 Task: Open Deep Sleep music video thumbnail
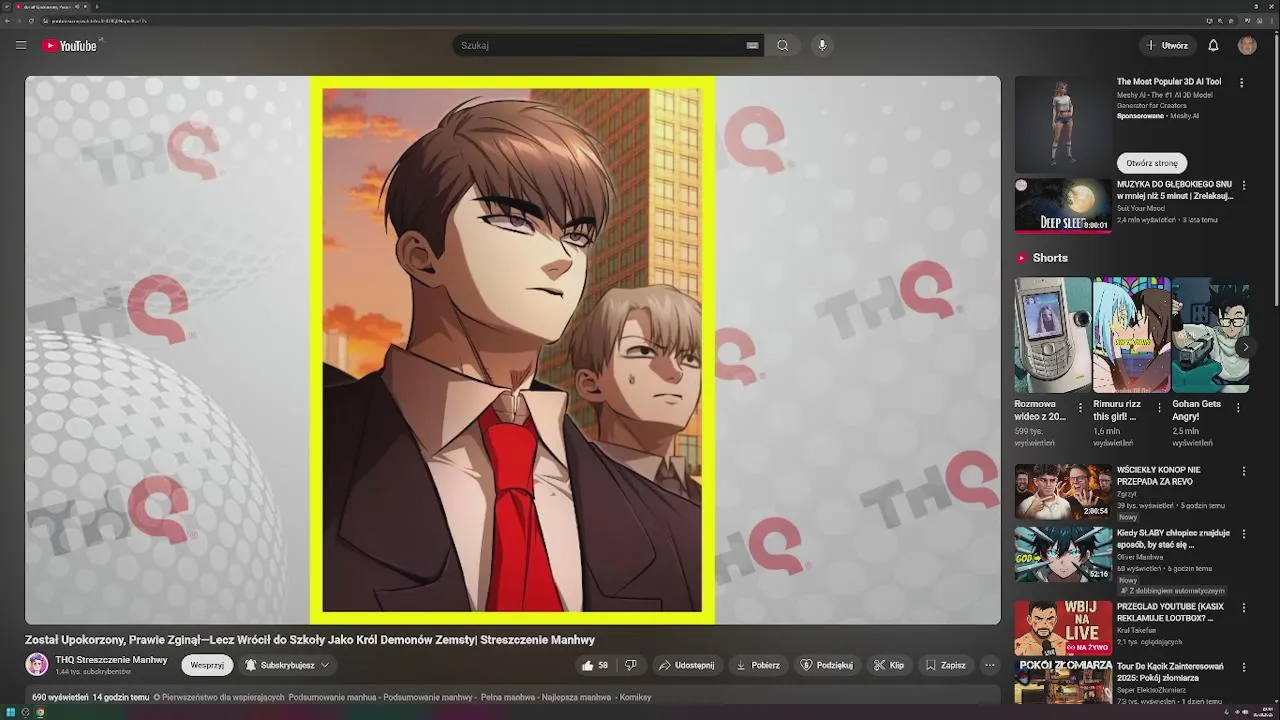point(1063,206)
